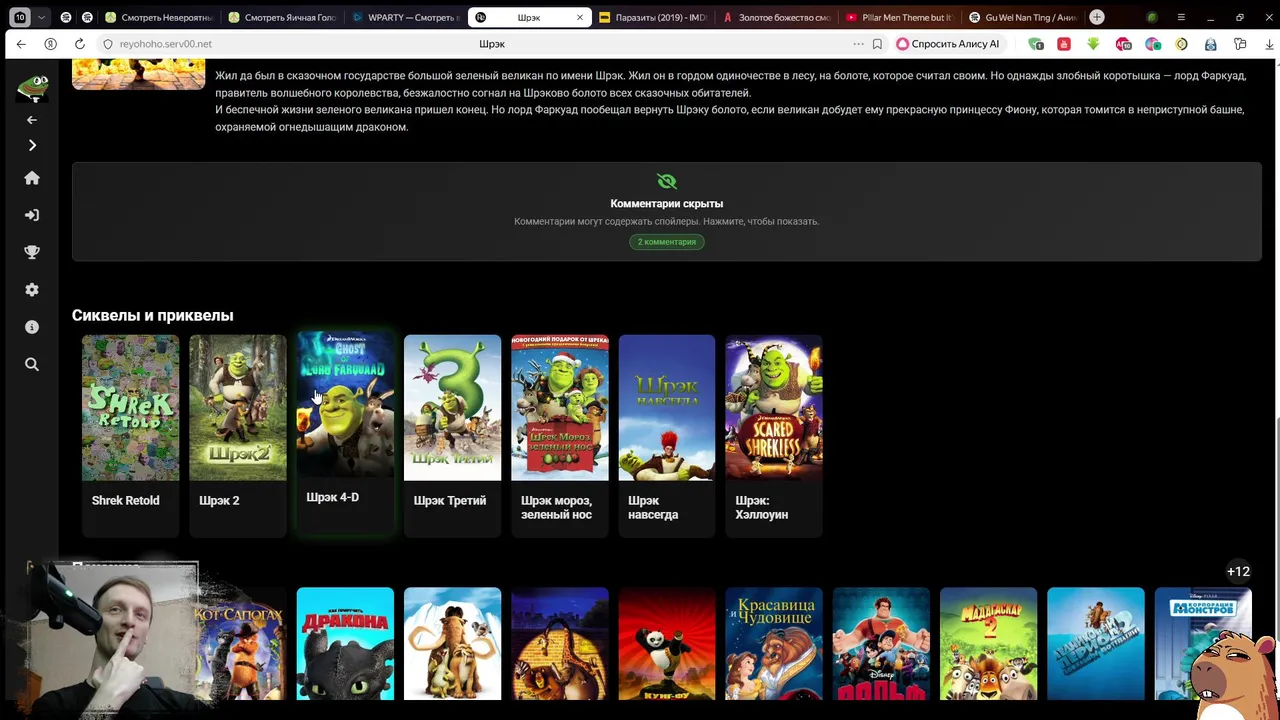Open the yellow circular extension icon
The width and height of the screenshot is (1280, 720).
pos(1182,44)
